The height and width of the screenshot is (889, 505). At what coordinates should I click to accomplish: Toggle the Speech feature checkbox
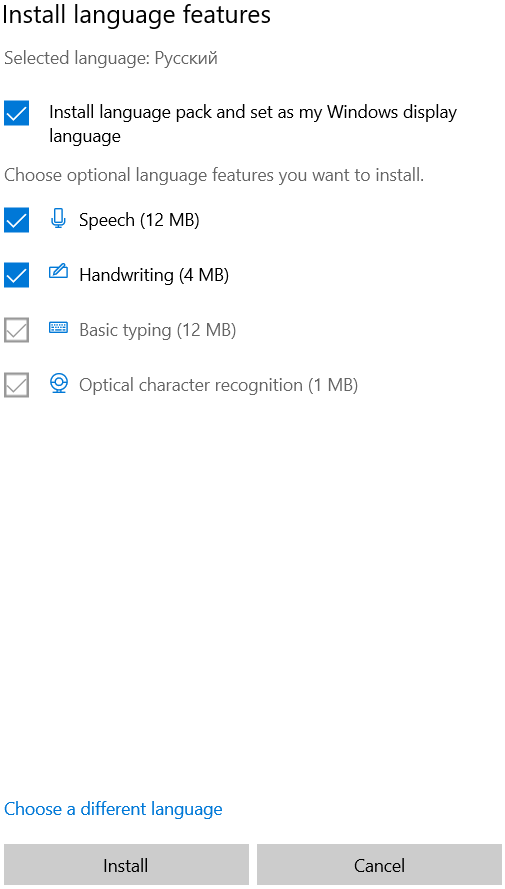[x=16, y=219]
